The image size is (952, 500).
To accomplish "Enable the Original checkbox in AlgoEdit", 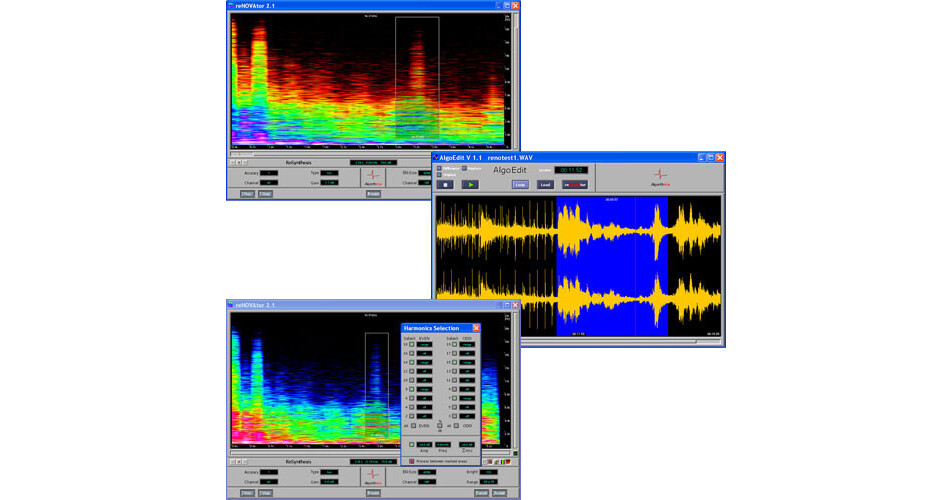I will (x=439, y=175).
